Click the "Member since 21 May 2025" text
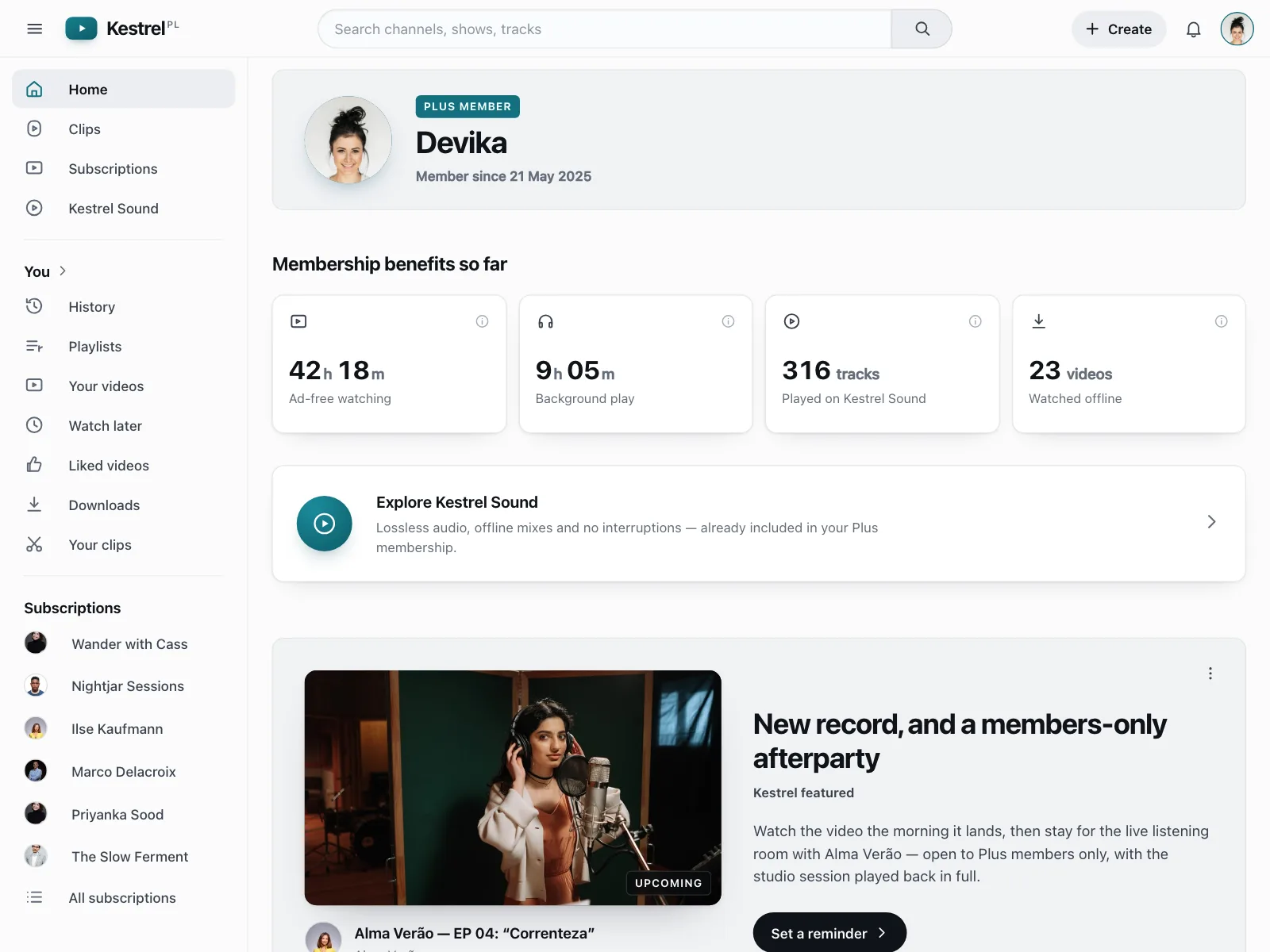This screenshot has width=1270, height=952. [503, 176]
